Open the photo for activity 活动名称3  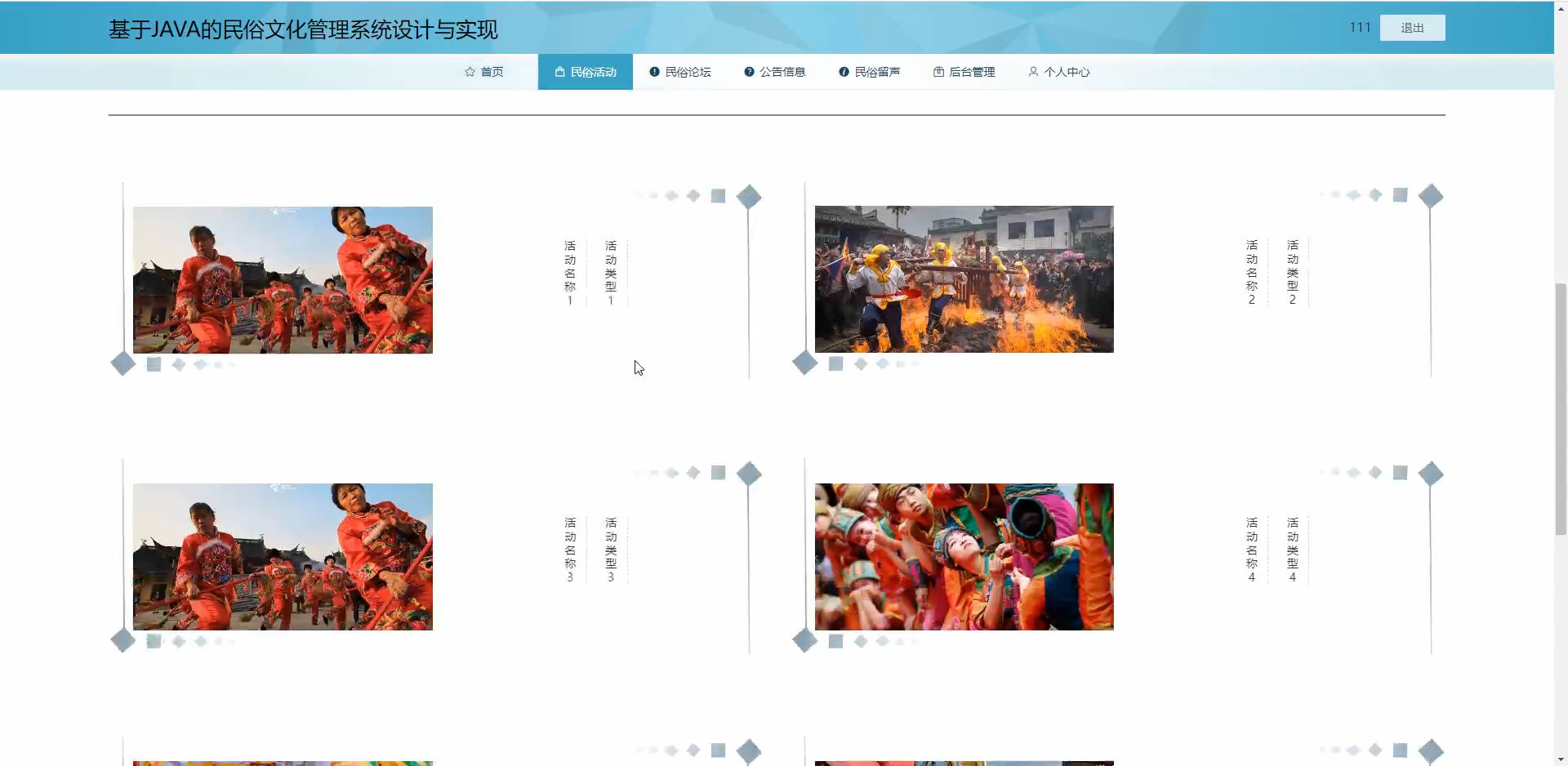tap(283, 557)
